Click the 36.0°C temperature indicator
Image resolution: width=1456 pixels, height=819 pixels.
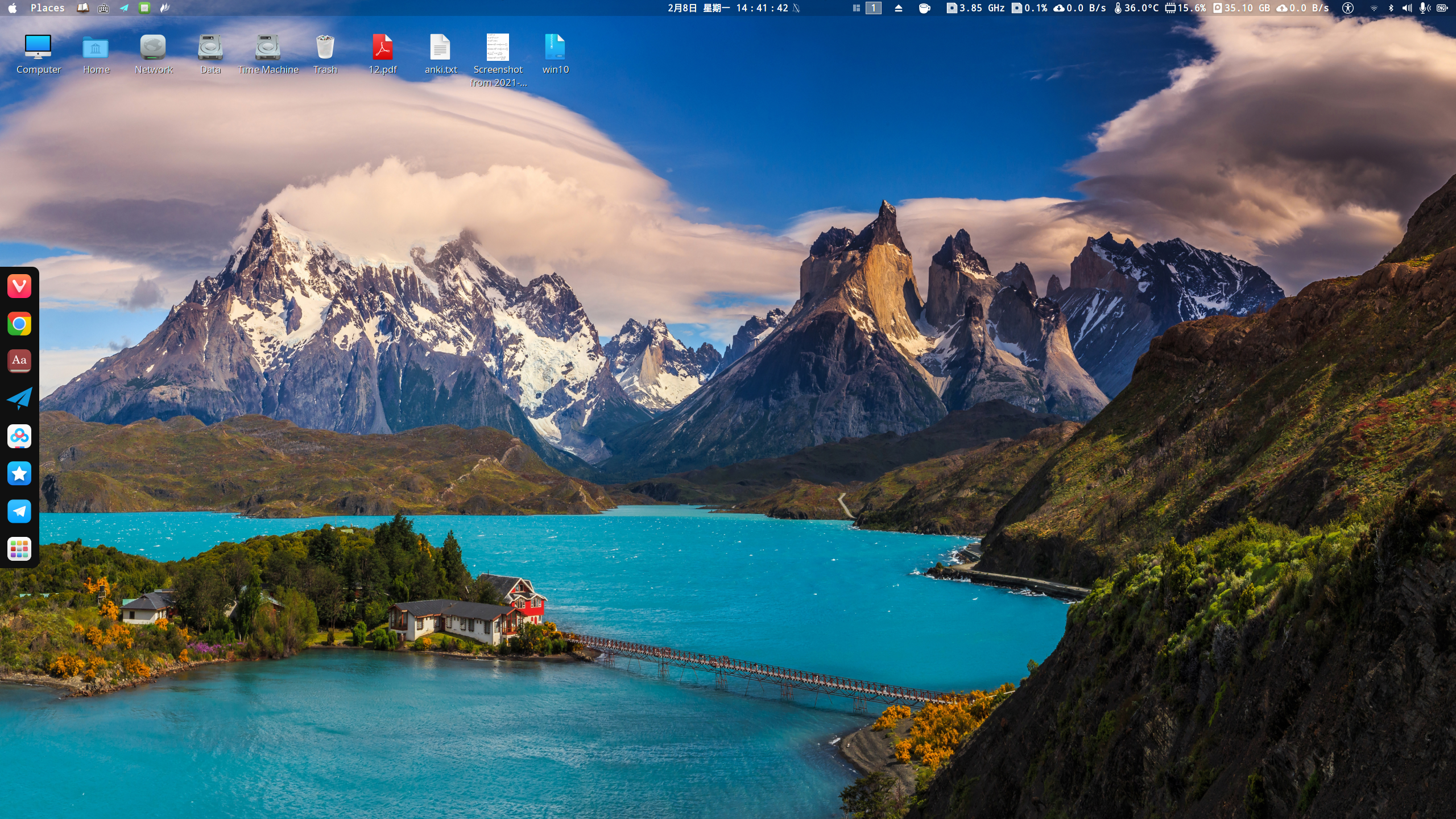click(x=1136, y=8)
